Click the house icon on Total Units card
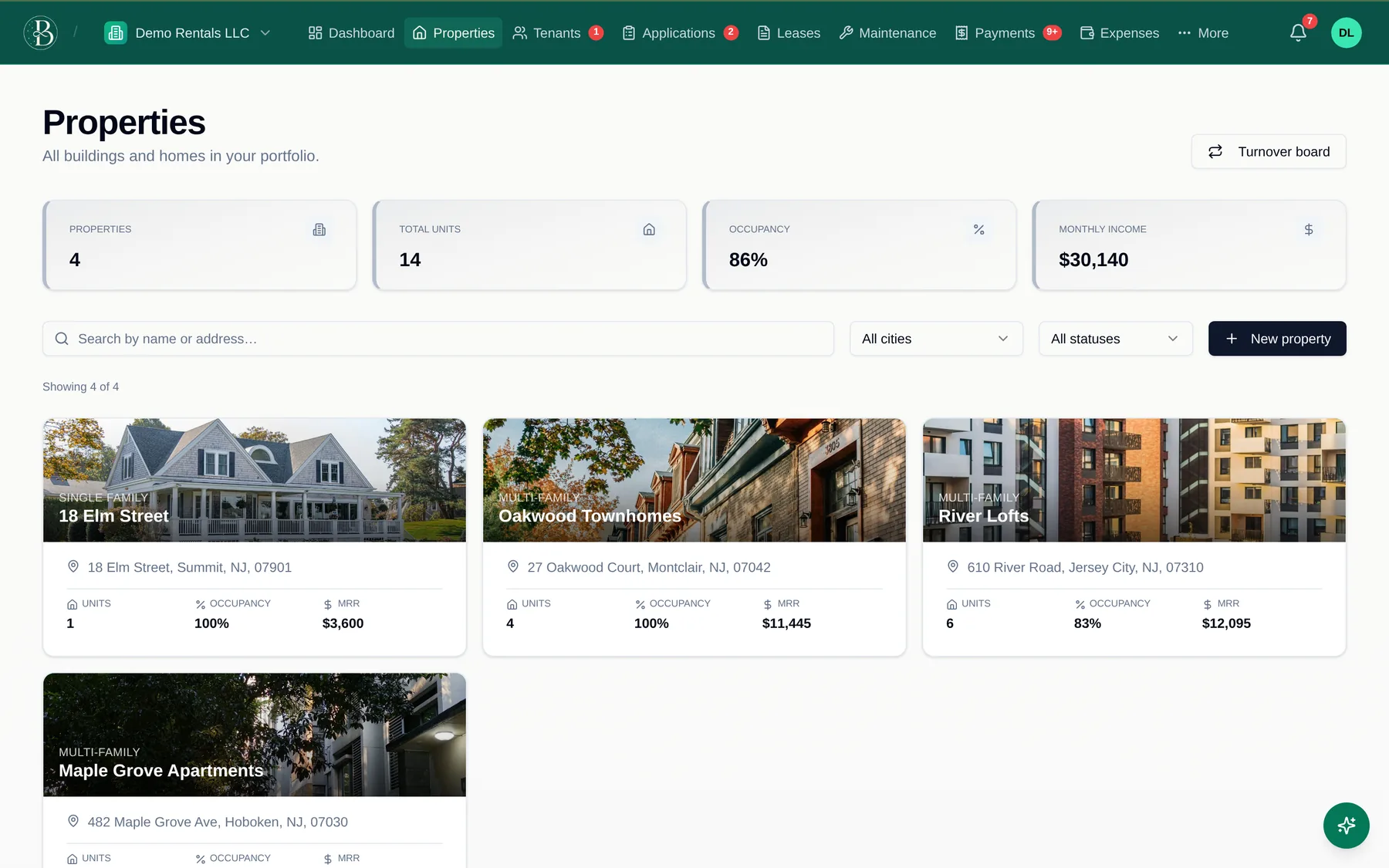This screenshot has height=868, width=1389. click(x=649, y=230)
